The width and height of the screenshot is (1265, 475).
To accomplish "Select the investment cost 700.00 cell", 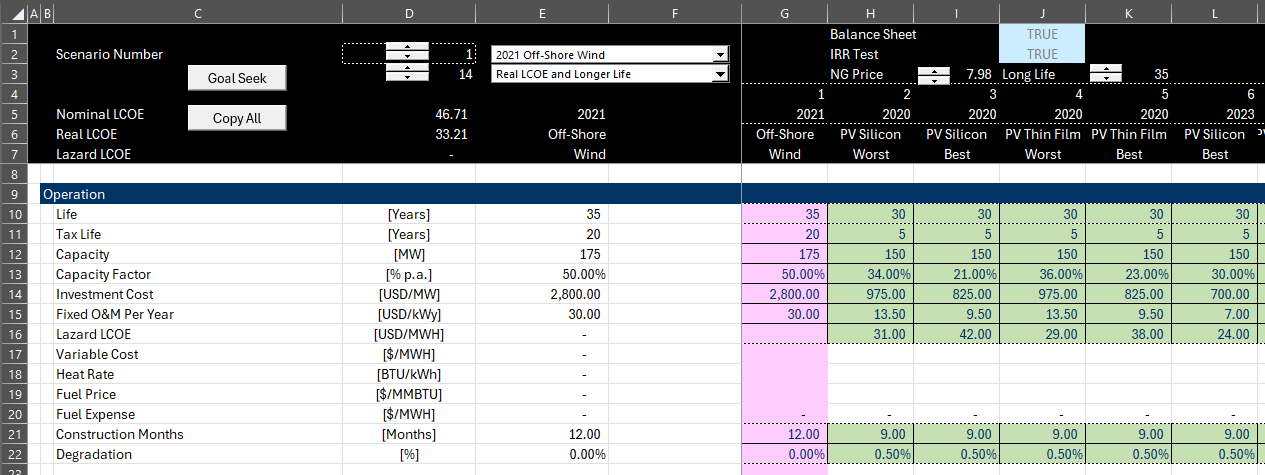I will tap(1214, 294).
